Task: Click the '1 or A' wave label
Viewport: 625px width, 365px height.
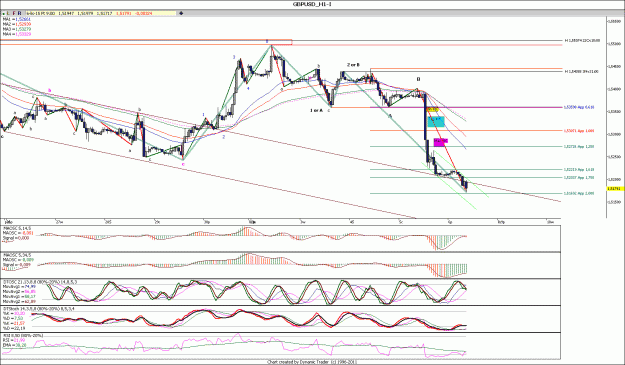Action: tap(316, 110)
